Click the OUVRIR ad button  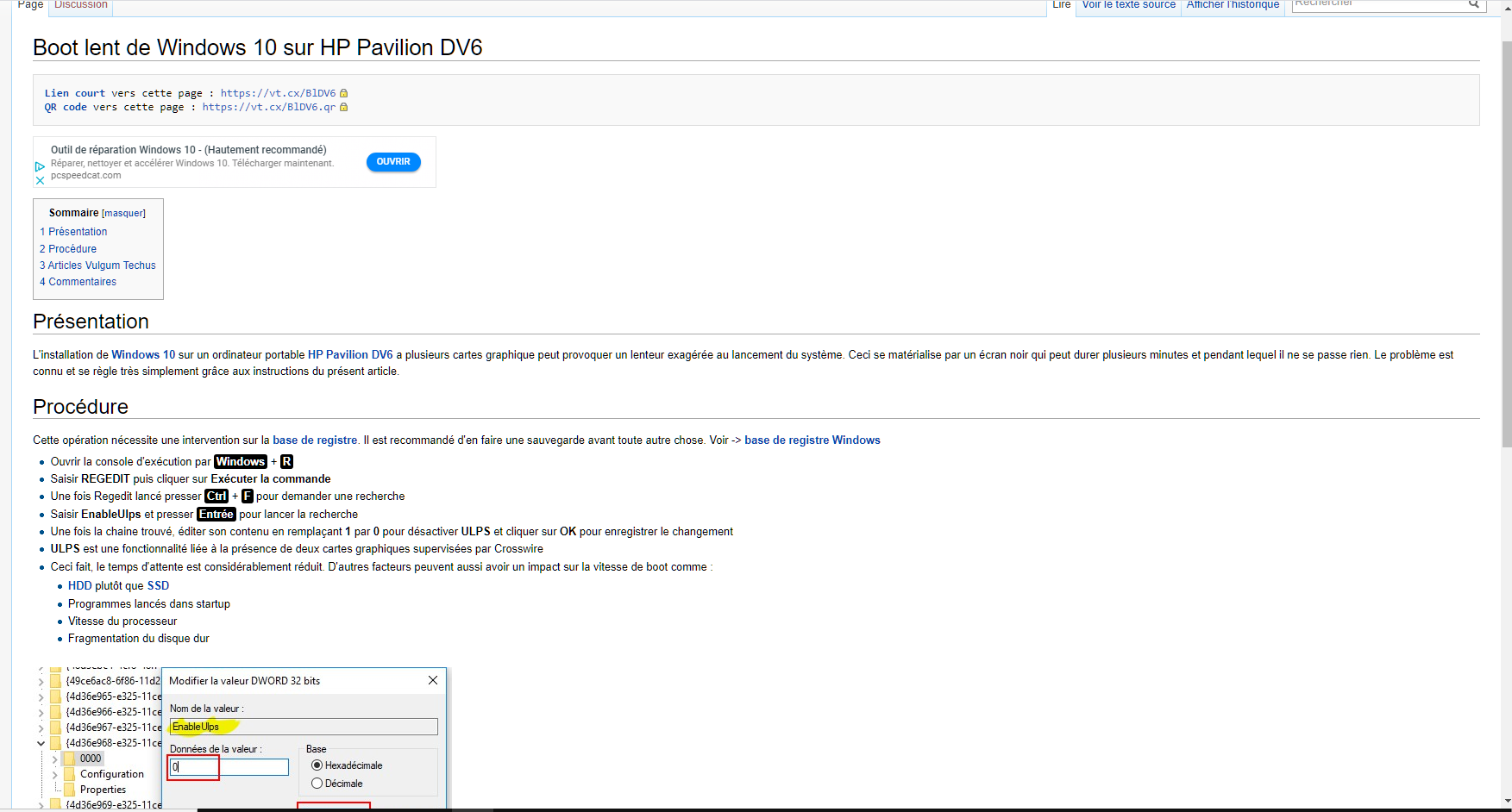tap(393, 162)
